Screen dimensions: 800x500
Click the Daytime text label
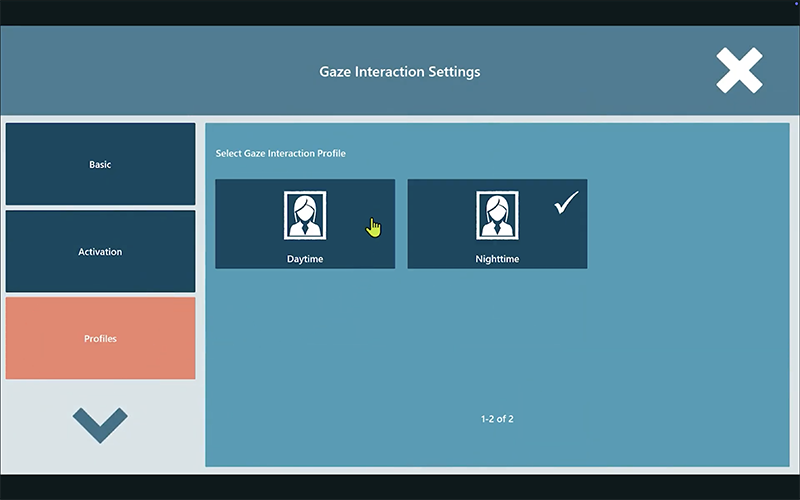pyautogui.click(x=305, y=259)
